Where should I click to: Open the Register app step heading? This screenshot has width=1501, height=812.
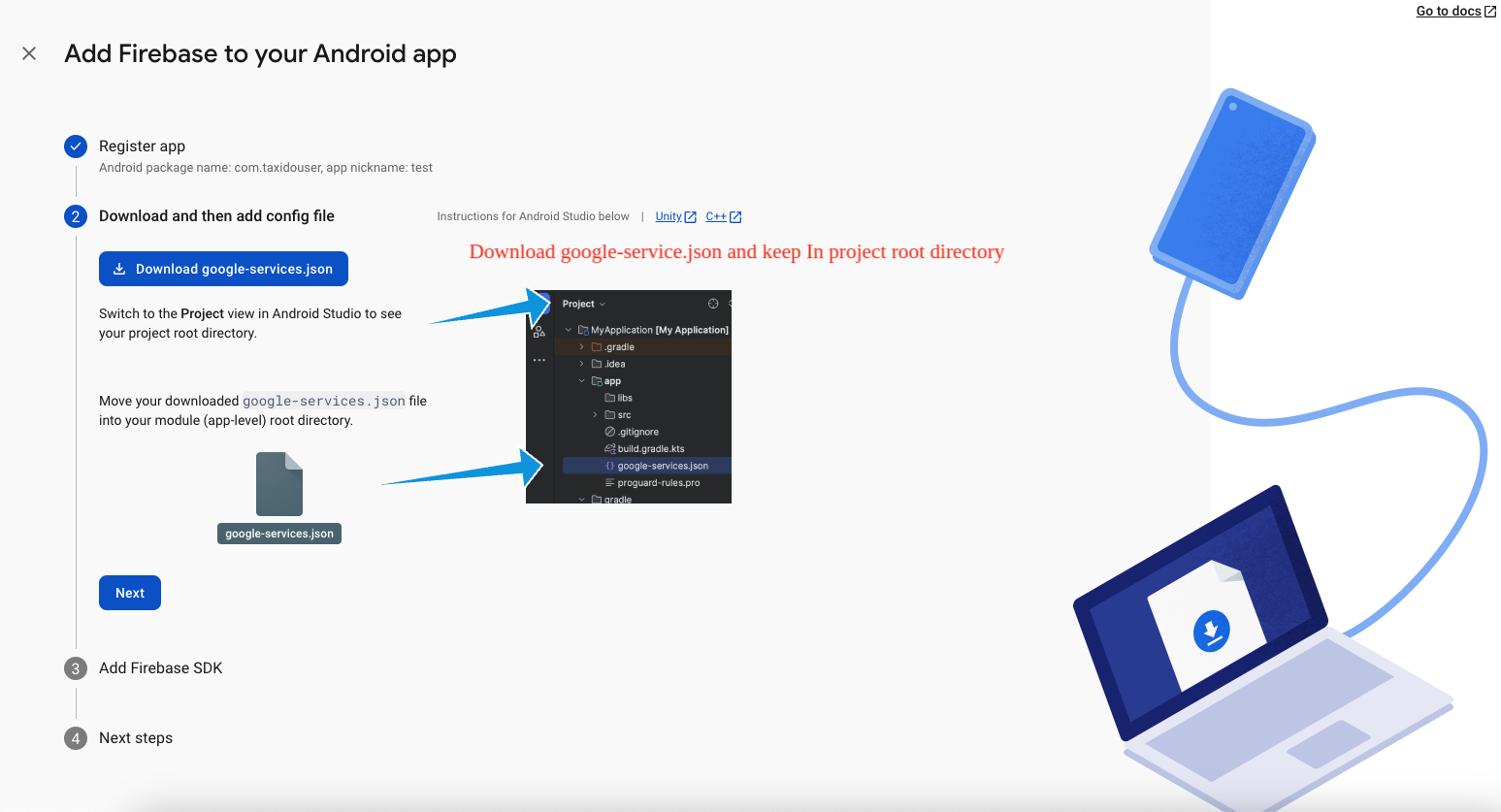pyautogui.click(x=142, y=146)
